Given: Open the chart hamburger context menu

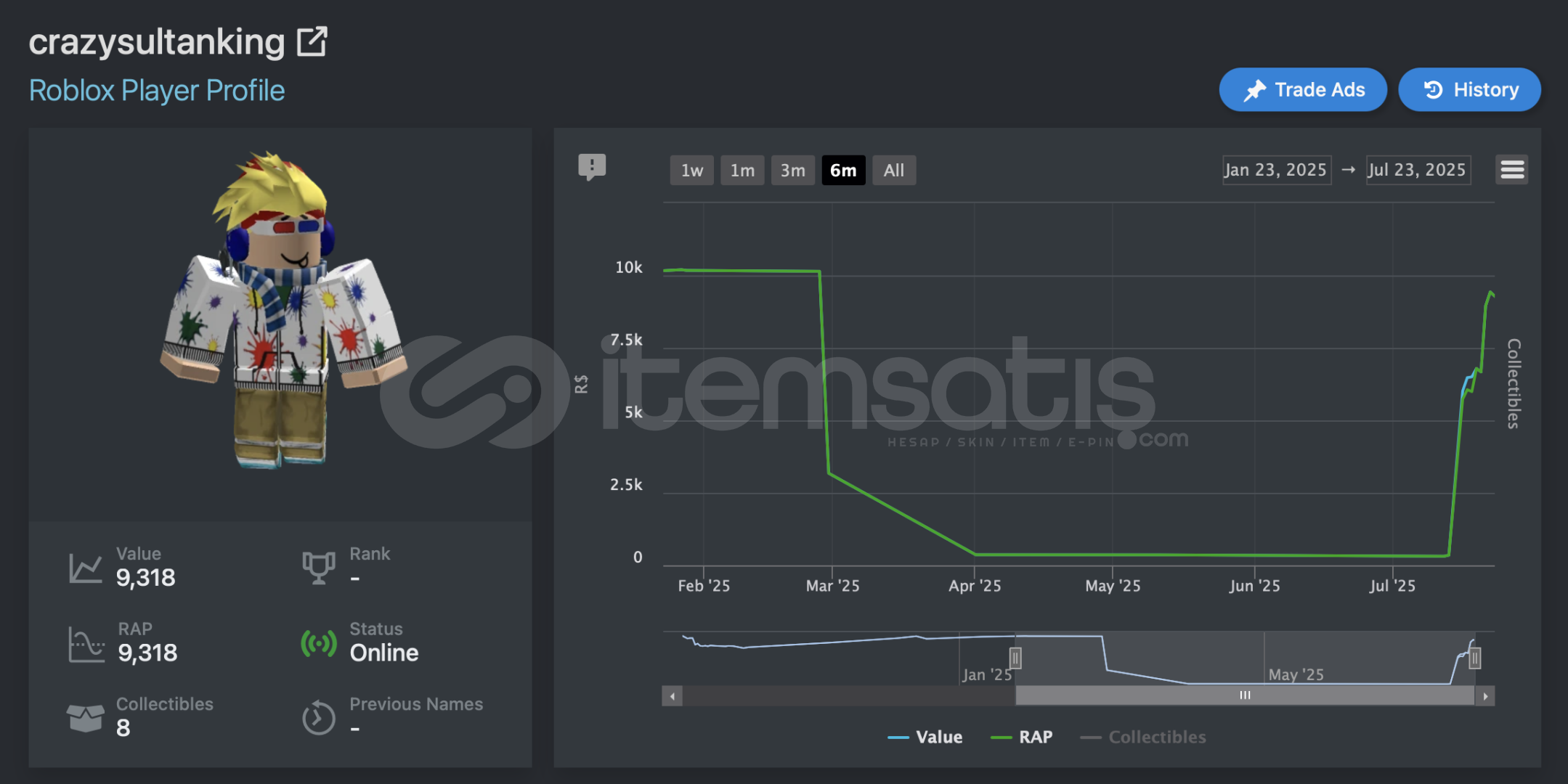Looking at the screenshot, I should click(1512, 170).
